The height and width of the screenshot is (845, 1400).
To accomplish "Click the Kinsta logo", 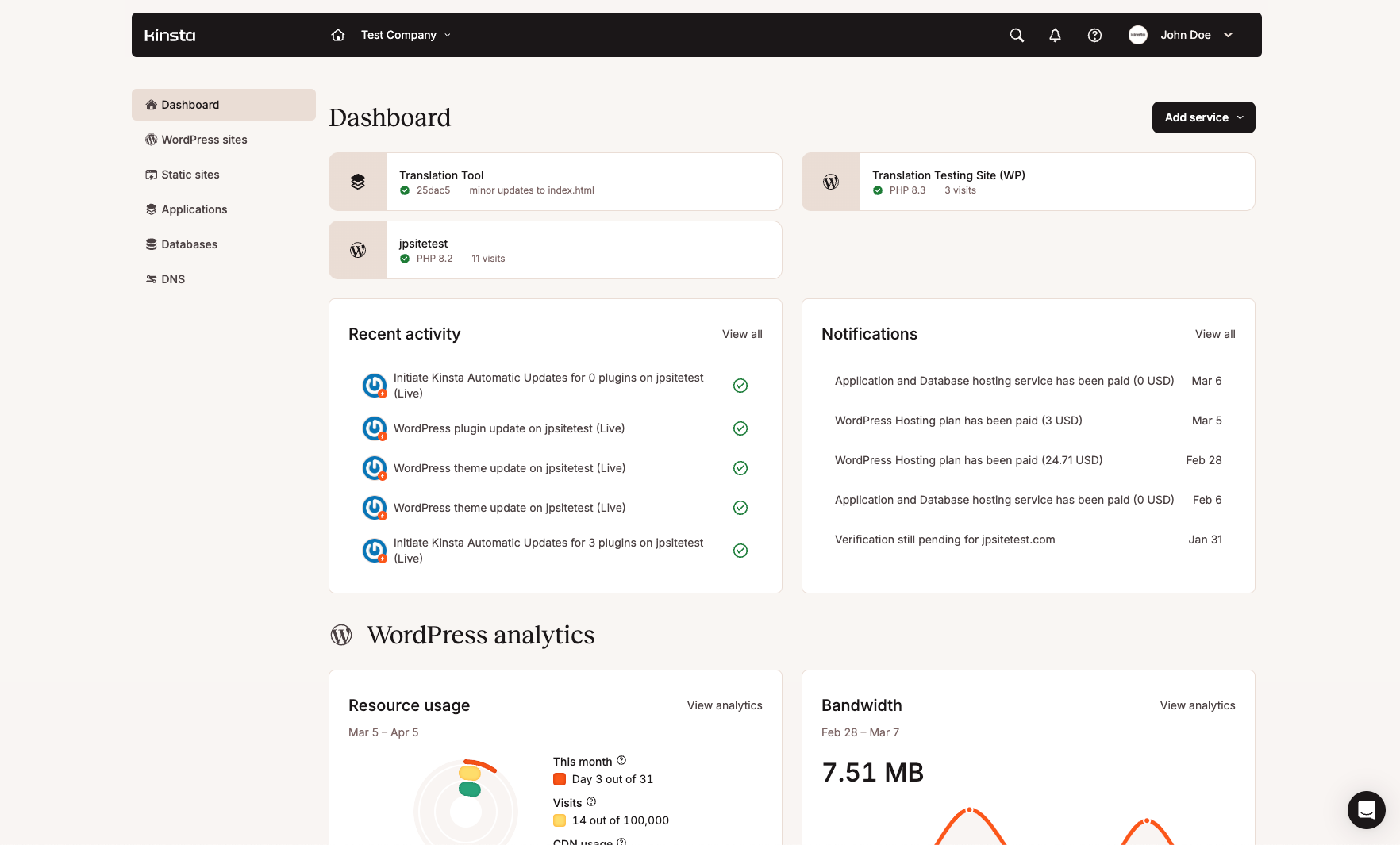I will click(x=170, y=35).
